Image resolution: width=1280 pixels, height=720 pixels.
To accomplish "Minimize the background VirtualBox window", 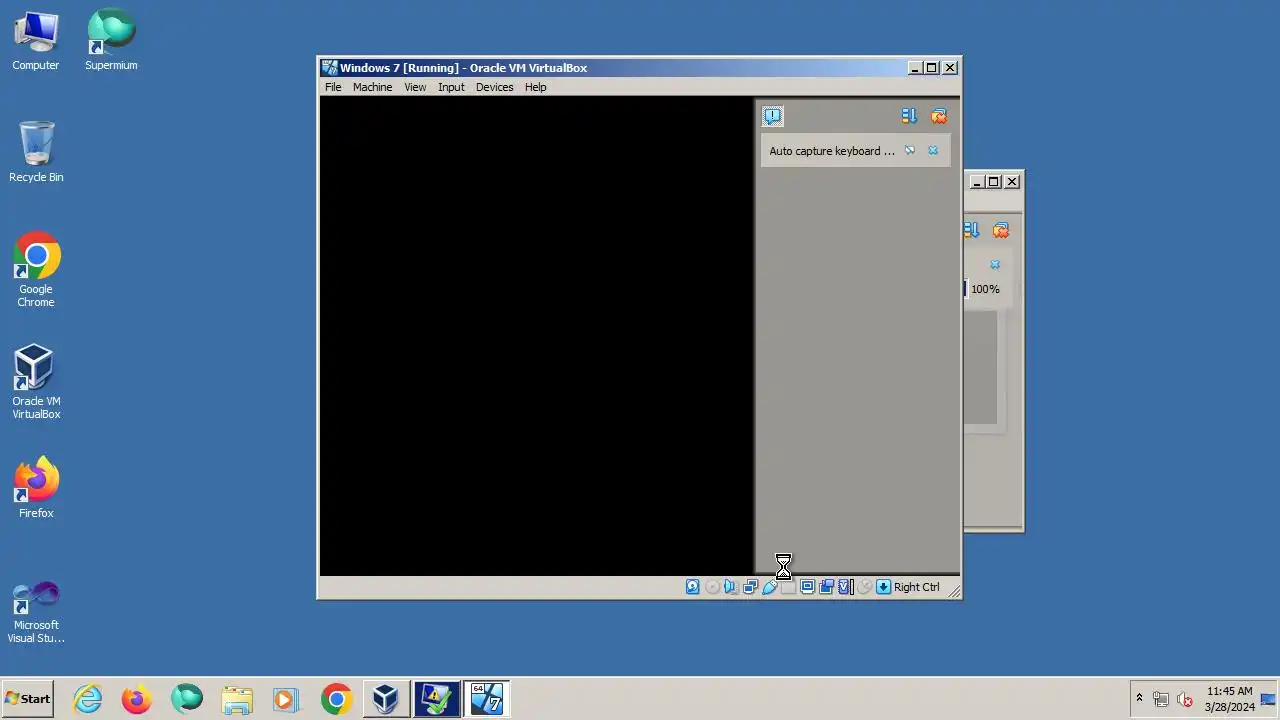I will pyautogui.click(x=977, y=181).
